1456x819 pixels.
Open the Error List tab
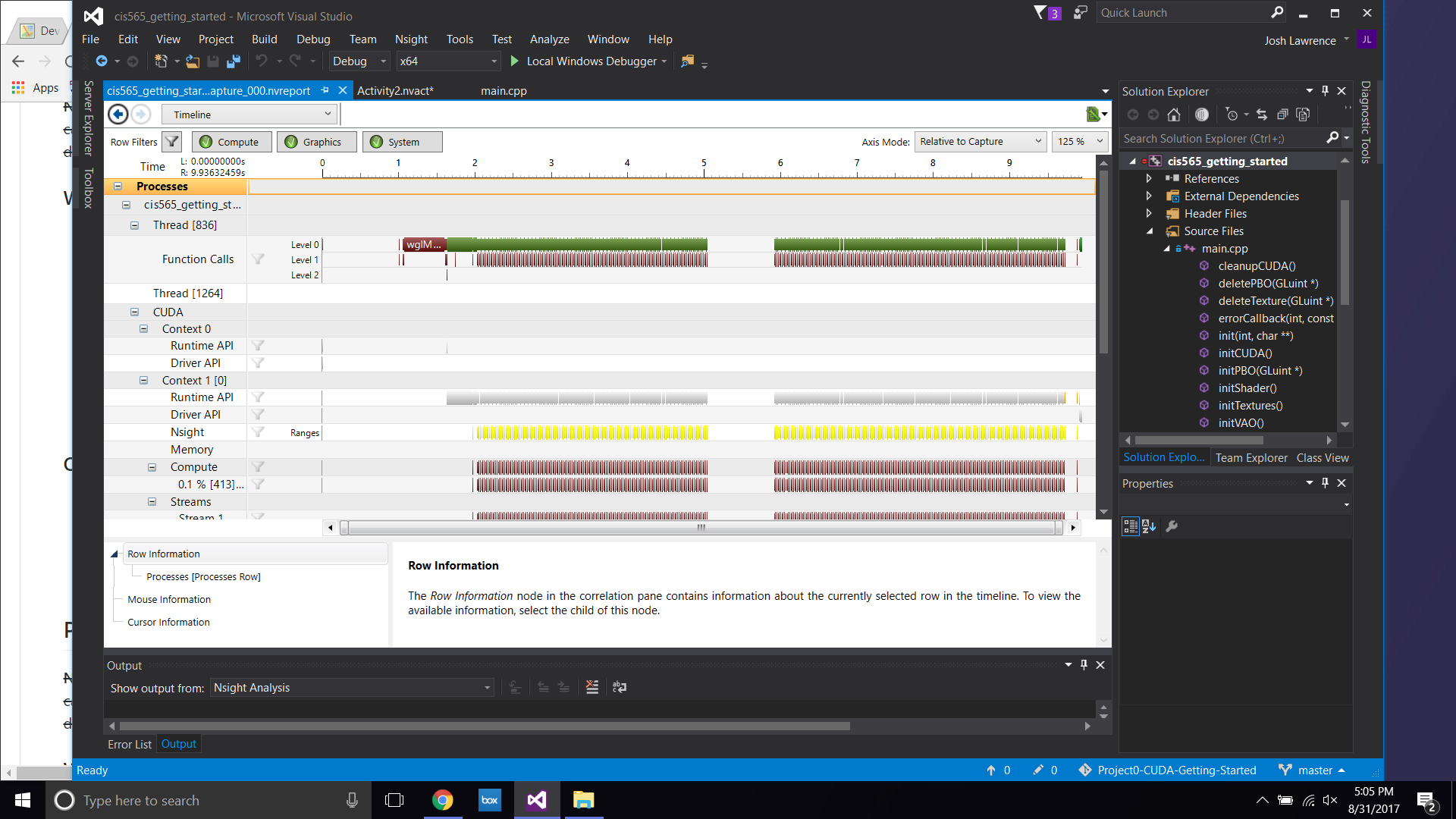coord(129,745)
